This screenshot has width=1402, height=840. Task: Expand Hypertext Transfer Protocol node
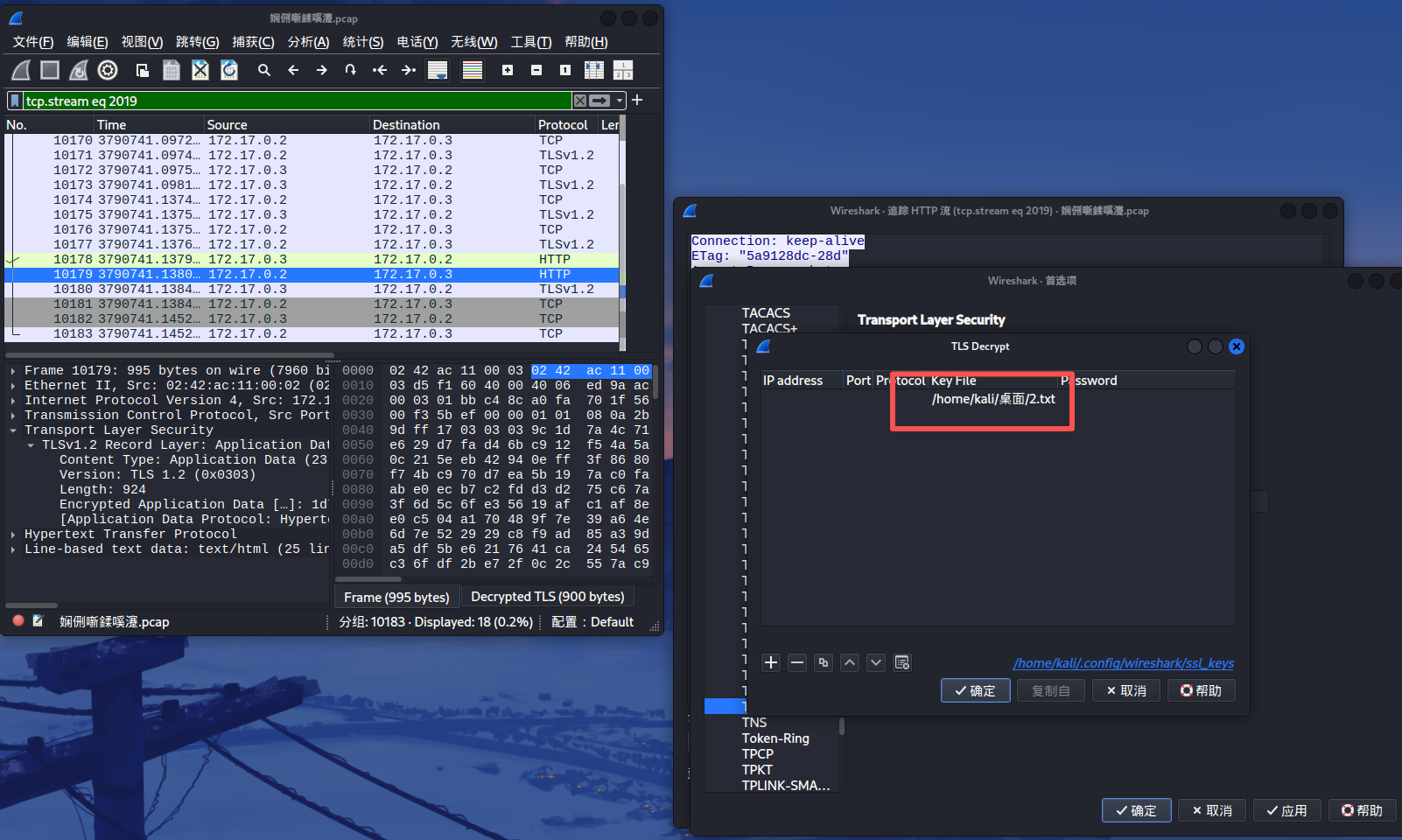coord(13,535)
